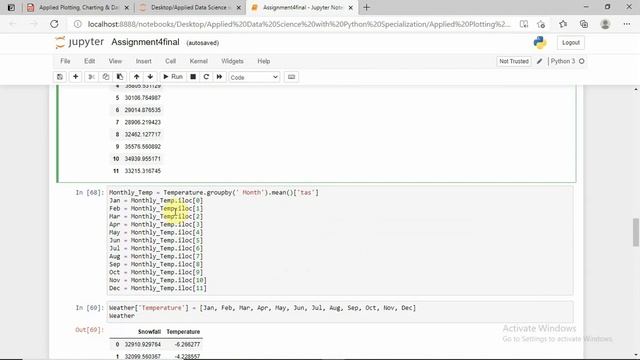Move selected cell up arrow
The width and height of the screenshot is (640, 360).
click(136, 77)
